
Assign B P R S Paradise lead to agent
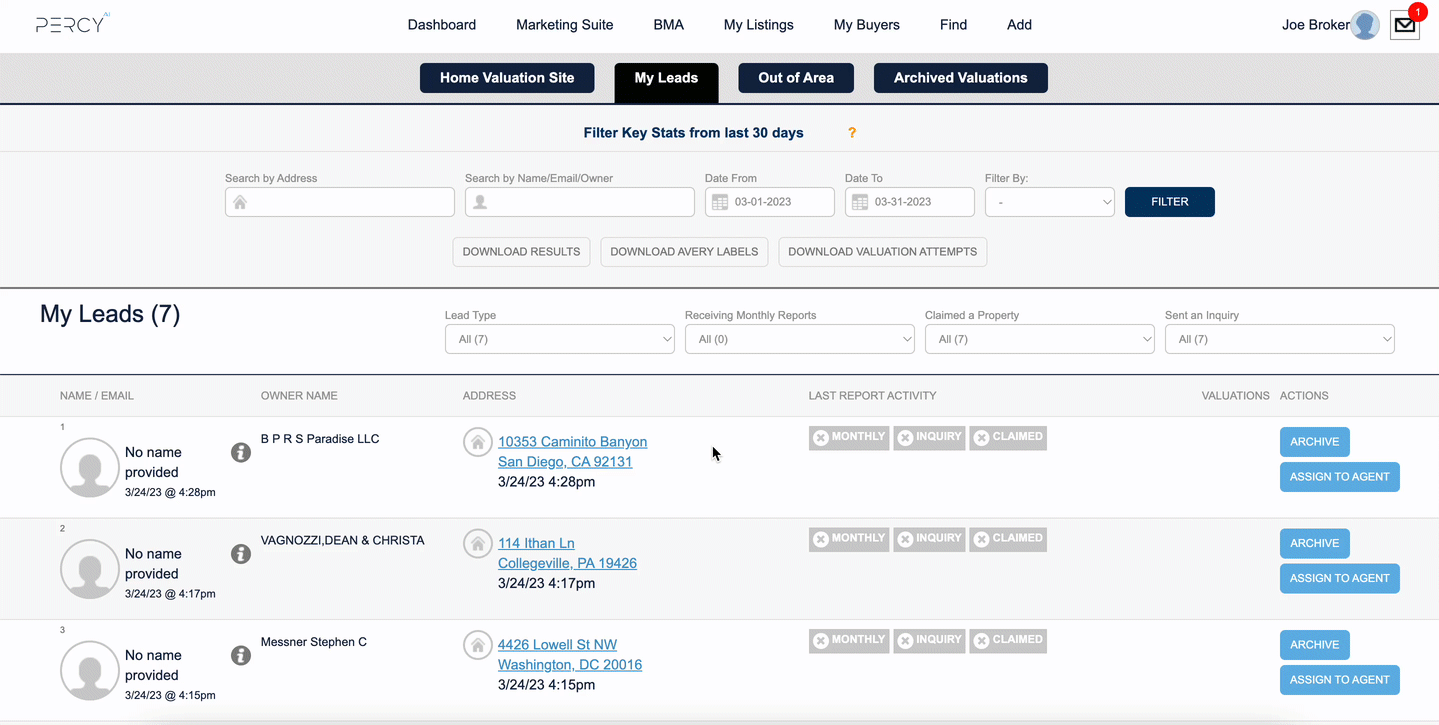pos(1340,477)
